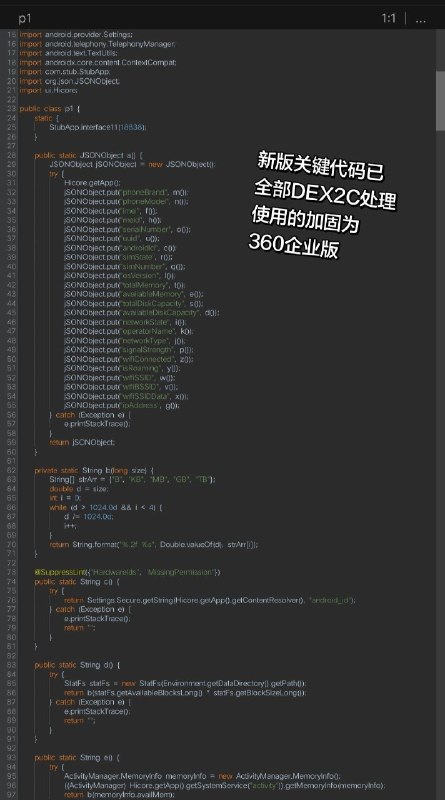Open the three-dot more options menu
This screenshot has width=445, height=800.
coord(421,19)
